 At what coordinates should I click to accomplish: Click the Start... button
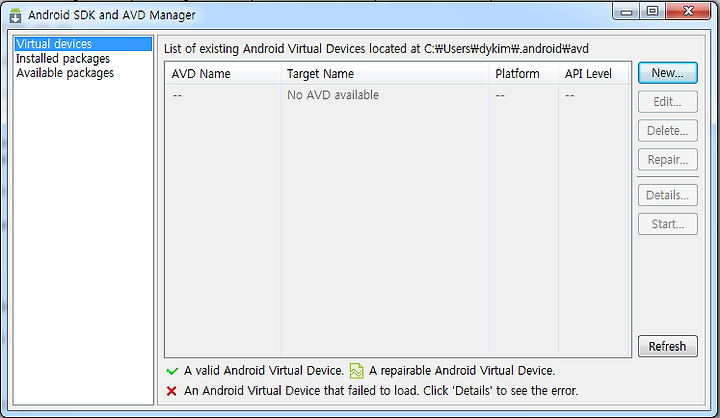pyautogui.click(x=668, y=224)
